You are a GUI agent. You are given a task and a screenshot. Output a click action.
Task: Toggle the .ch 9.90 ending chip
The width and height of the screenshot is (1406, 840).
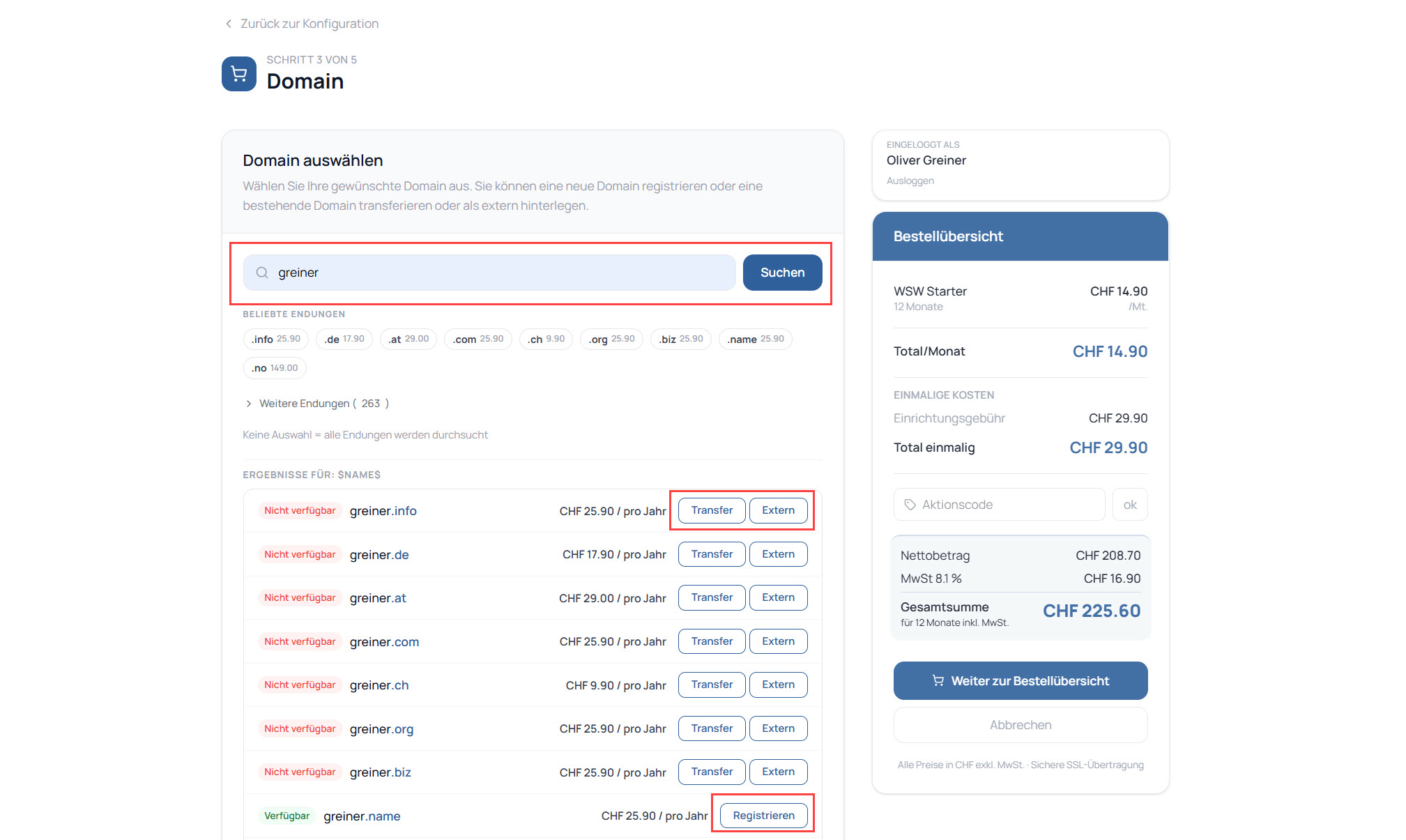[x=546, y=339]
